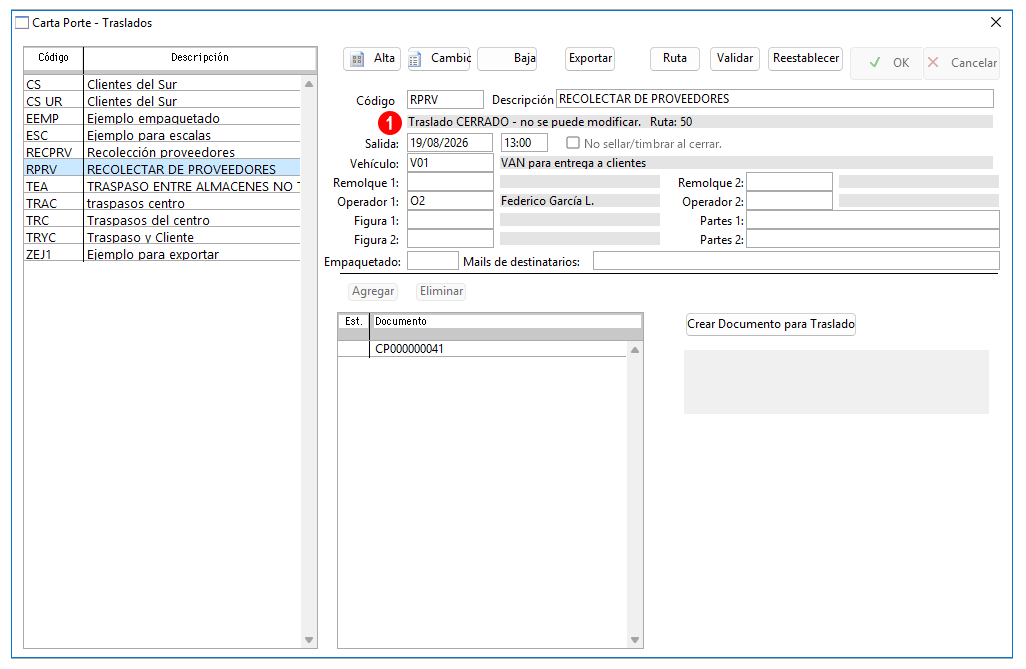
Task: Click the grayed Eliminar button
Action: tap(442, 291)
